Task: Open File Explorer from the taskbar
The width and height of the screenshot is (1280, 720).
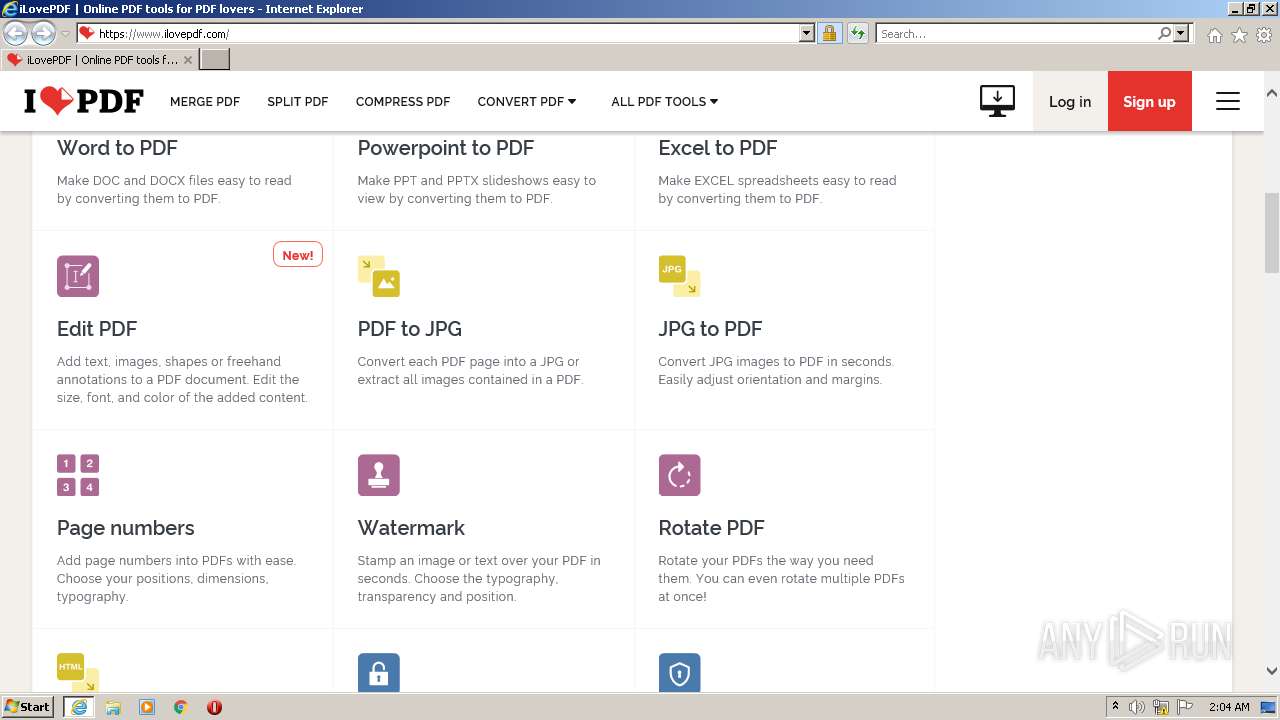Action: 113,707
